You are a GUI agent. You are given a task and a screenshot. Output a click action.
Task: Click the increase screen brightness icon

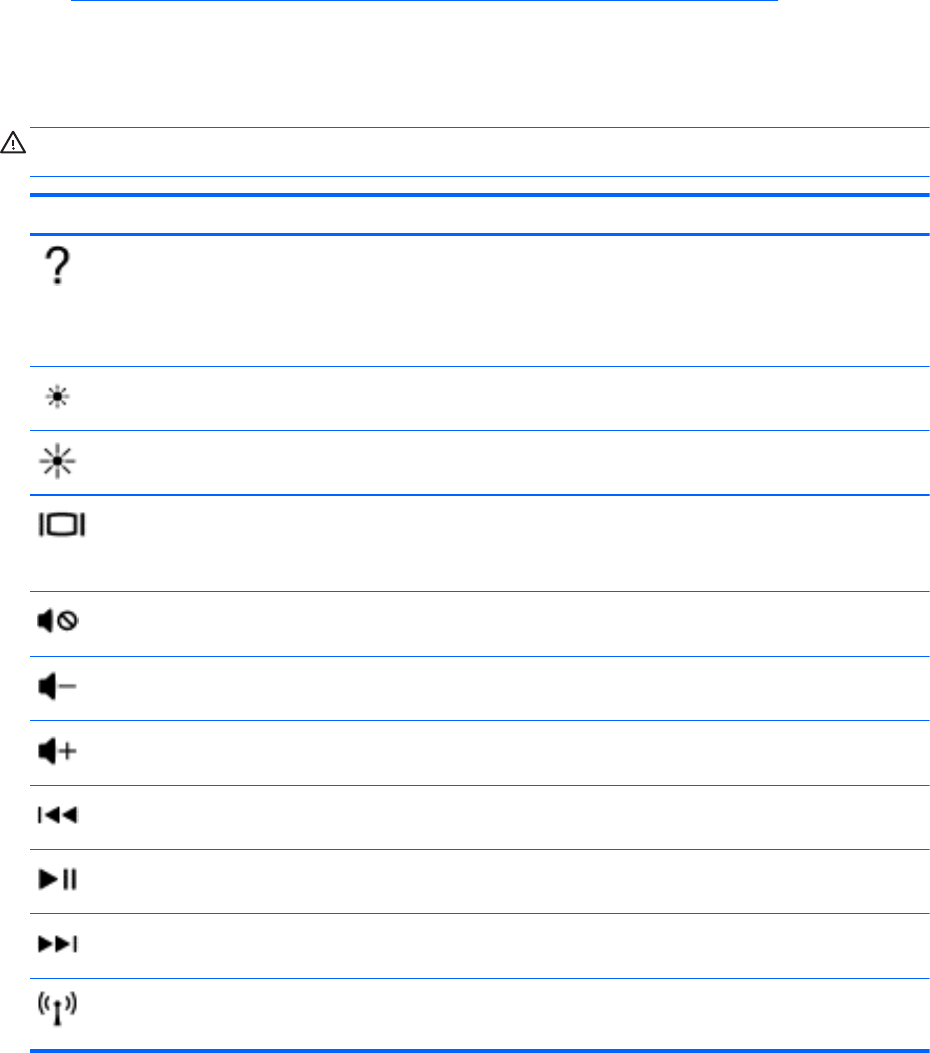coord(61,463)
